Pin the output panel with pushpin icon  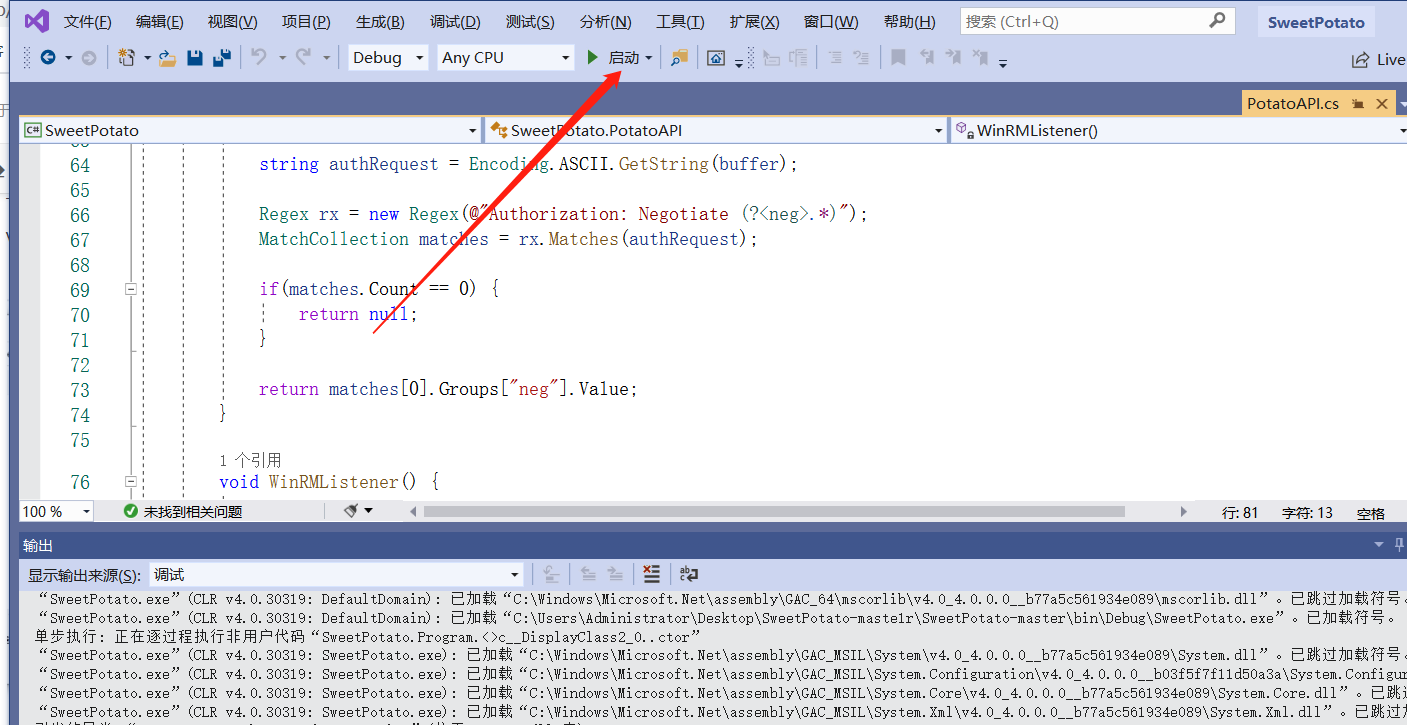point(1399,545)
